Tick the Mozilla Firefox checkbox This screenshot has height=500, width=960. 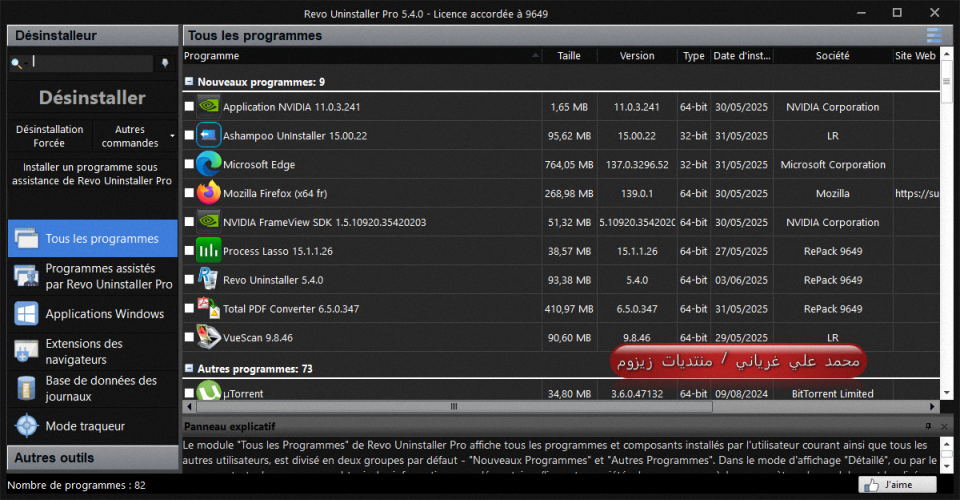[189, 192]
